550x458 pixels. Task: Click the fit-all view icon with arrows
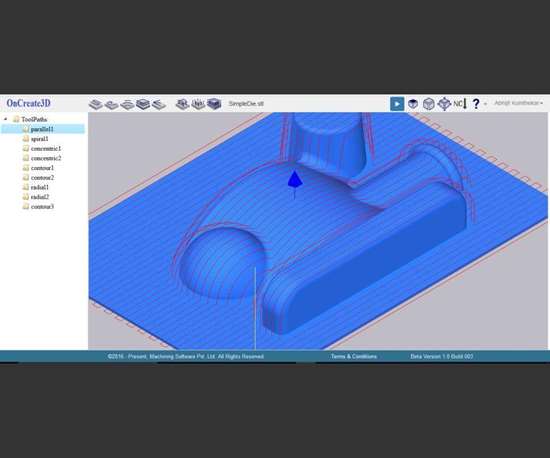point(444,104)
